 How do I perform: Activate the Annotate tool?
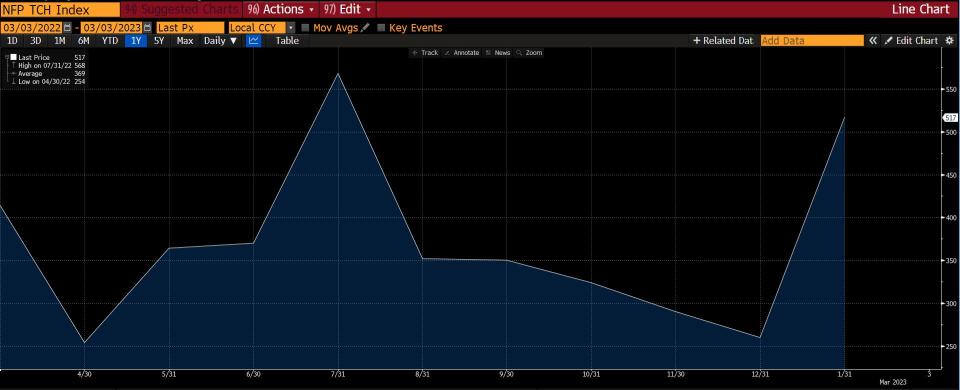point(462,53)
